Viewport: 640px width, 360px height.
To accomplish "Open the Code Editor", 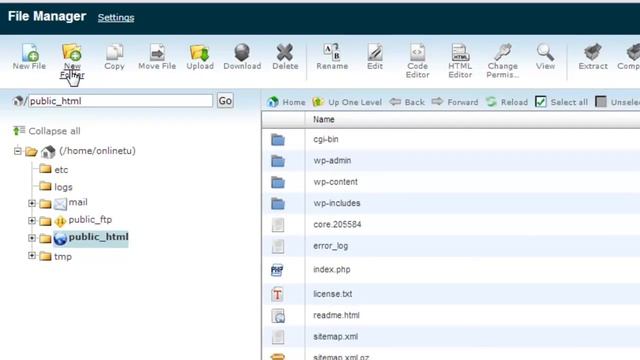I will (417, 61).
